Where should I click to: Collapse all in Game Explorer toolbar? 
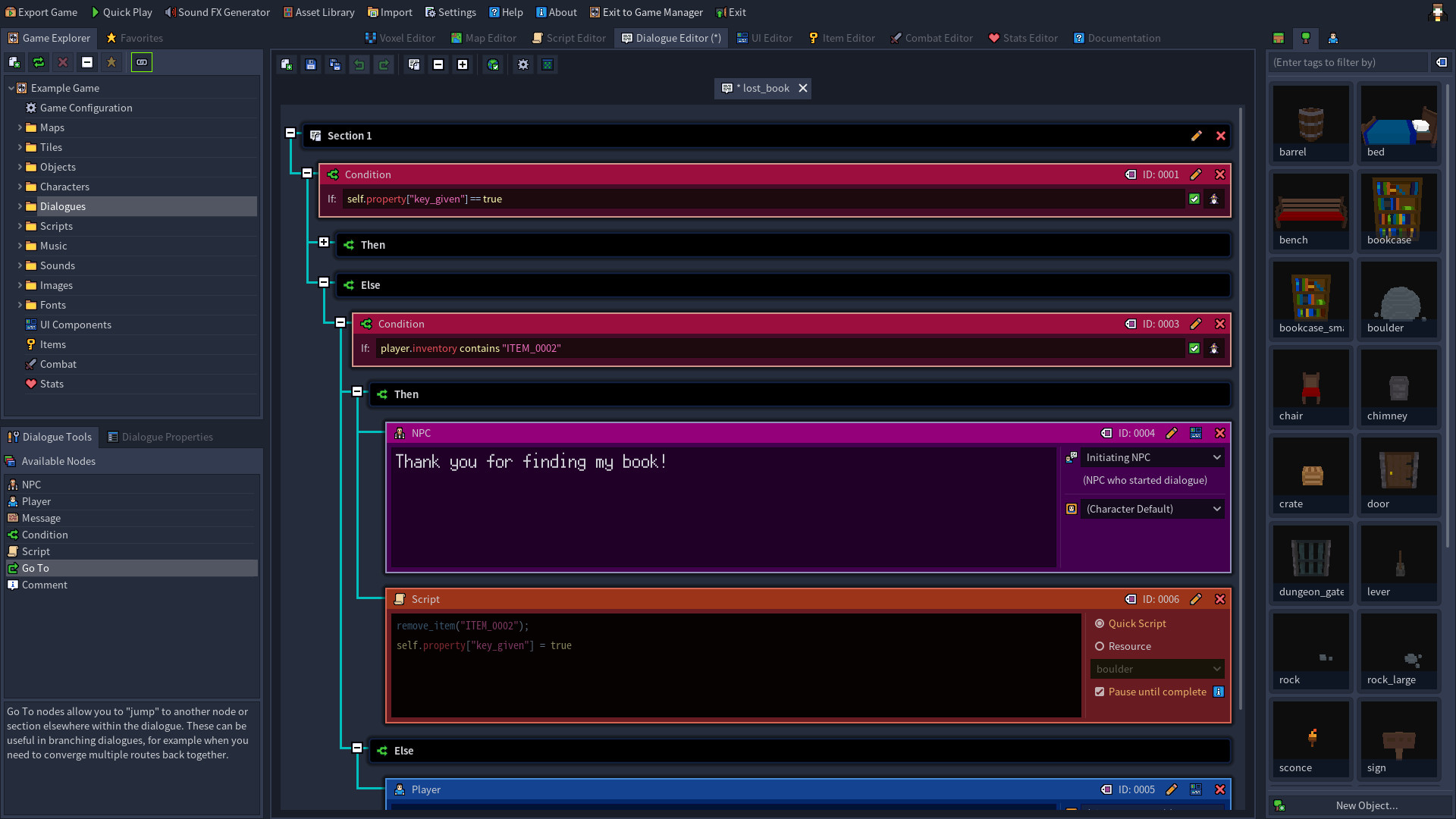click(87, 62)
